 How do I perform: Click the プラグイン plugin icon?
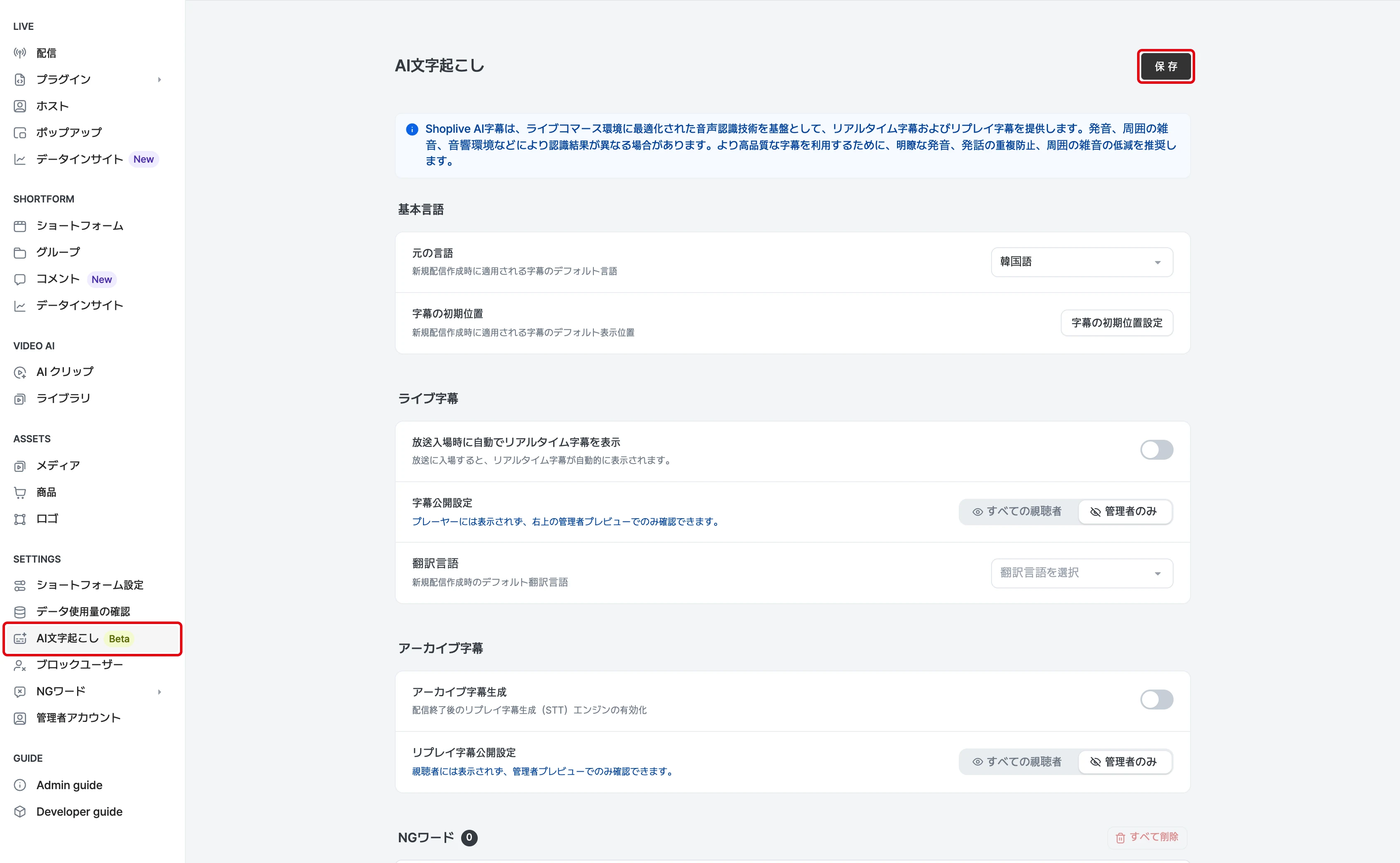pos(20,79)
